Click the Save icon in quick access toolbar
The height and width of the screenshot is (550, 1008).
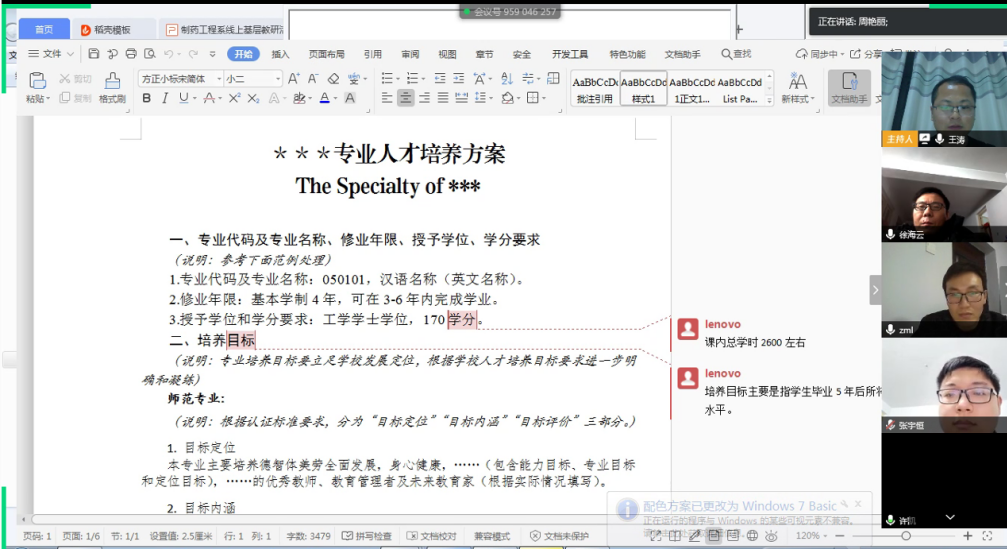pos(94,54)
